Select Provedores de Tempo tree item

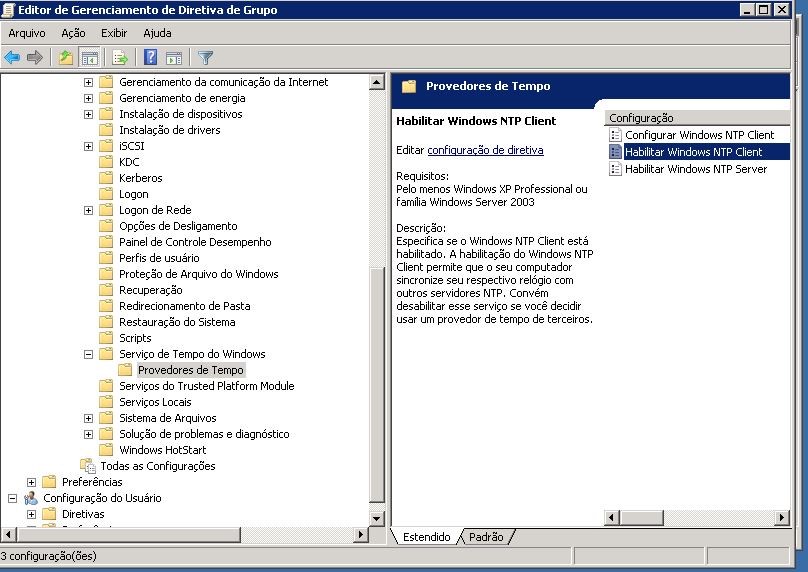(191, 370)
